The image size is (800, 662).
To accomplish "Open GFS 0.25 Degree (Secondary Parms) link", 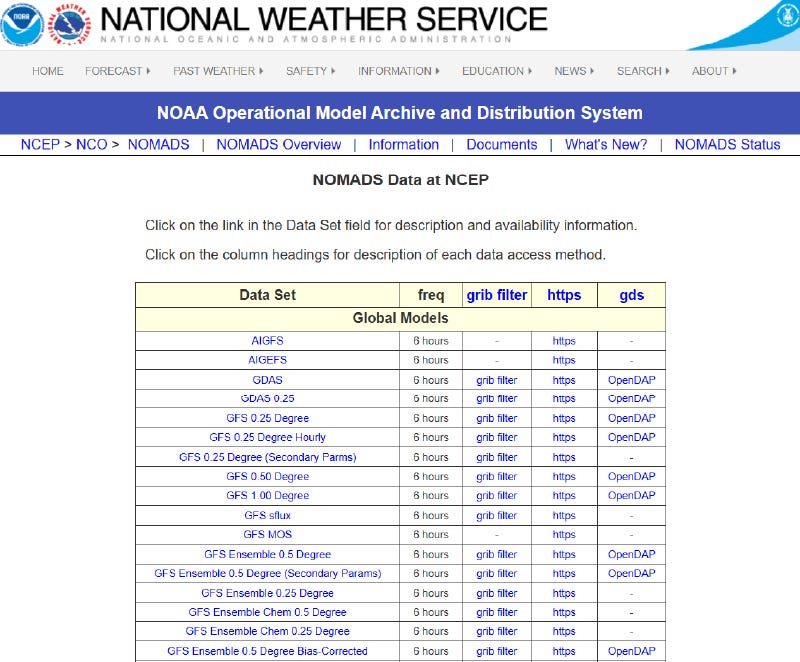I will pos(267,457).
